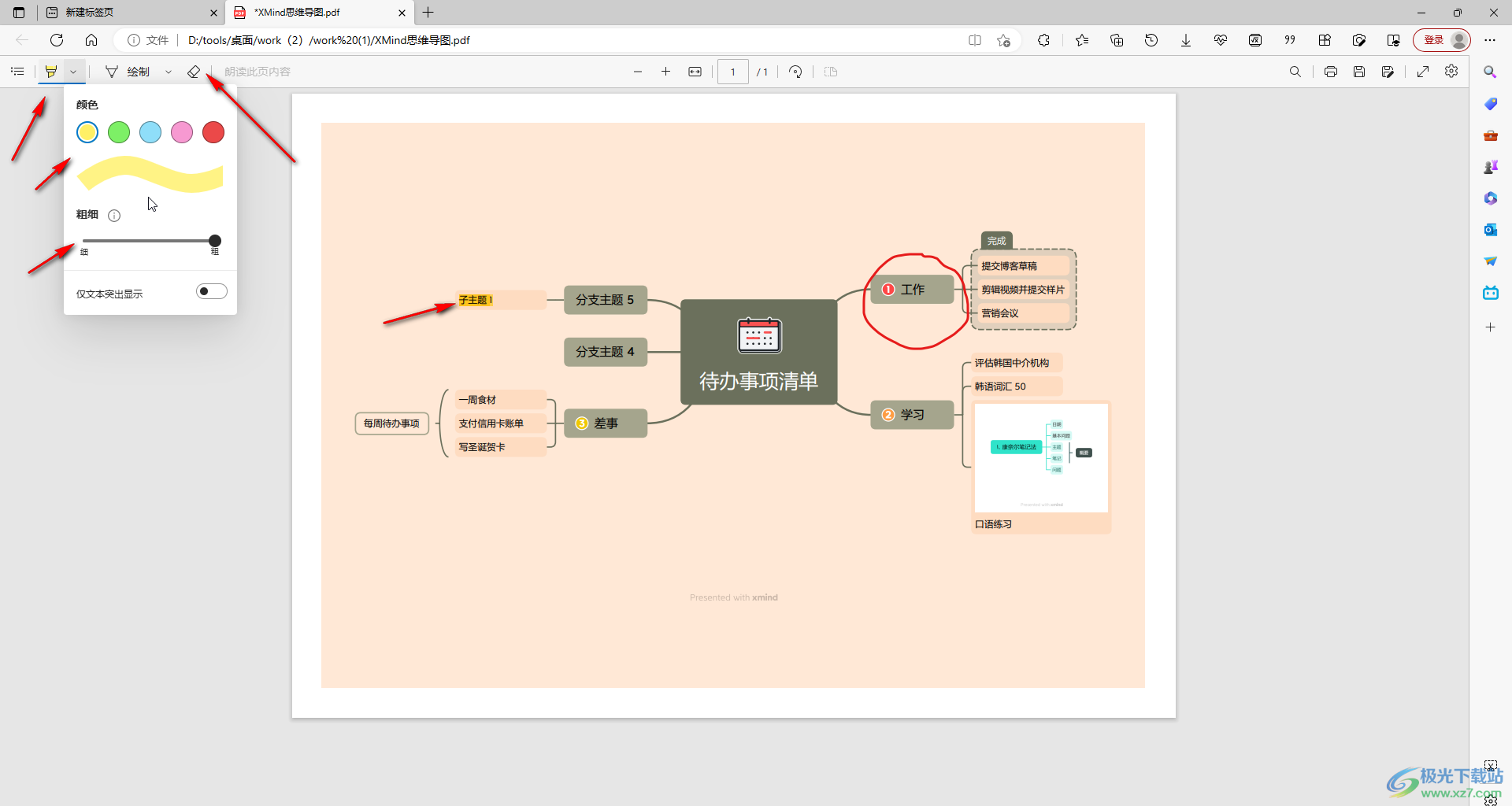The height and width of the screenshot is (806, 1512).
Task: Click the 学习 branch node
Action: pos(912,415)
